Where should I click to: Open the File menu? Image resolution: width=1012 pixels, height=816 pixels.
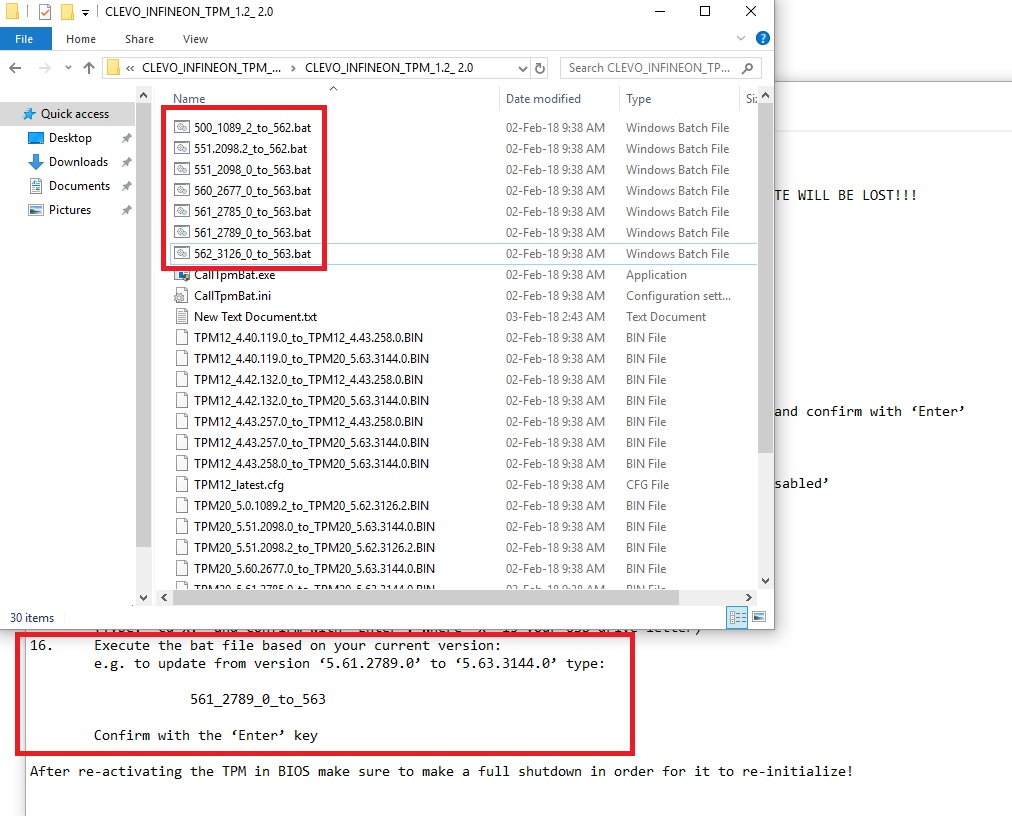pyautogui.click(x=25, y=39)
